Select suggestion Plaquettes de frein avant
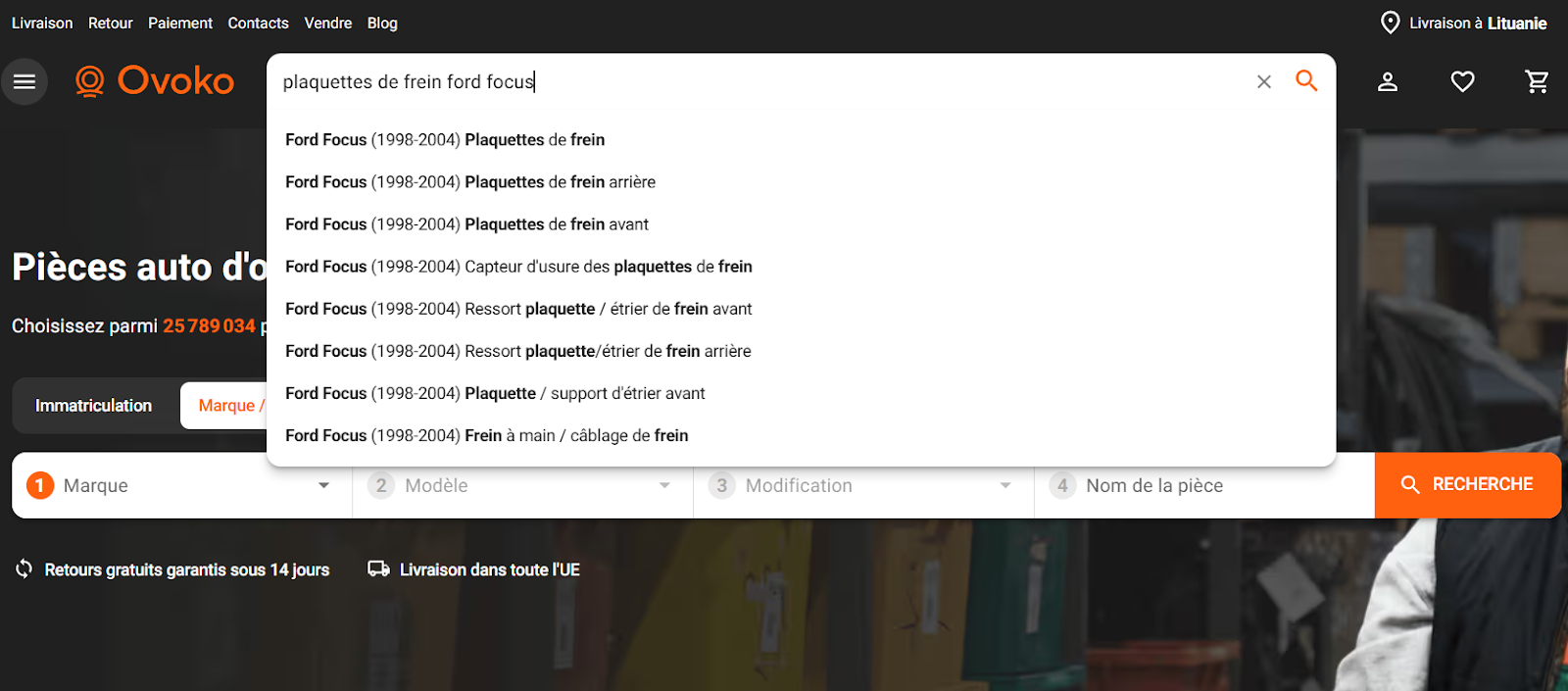Image resolution: width=1568 pixels, height=691 pixels. [802, 224]
